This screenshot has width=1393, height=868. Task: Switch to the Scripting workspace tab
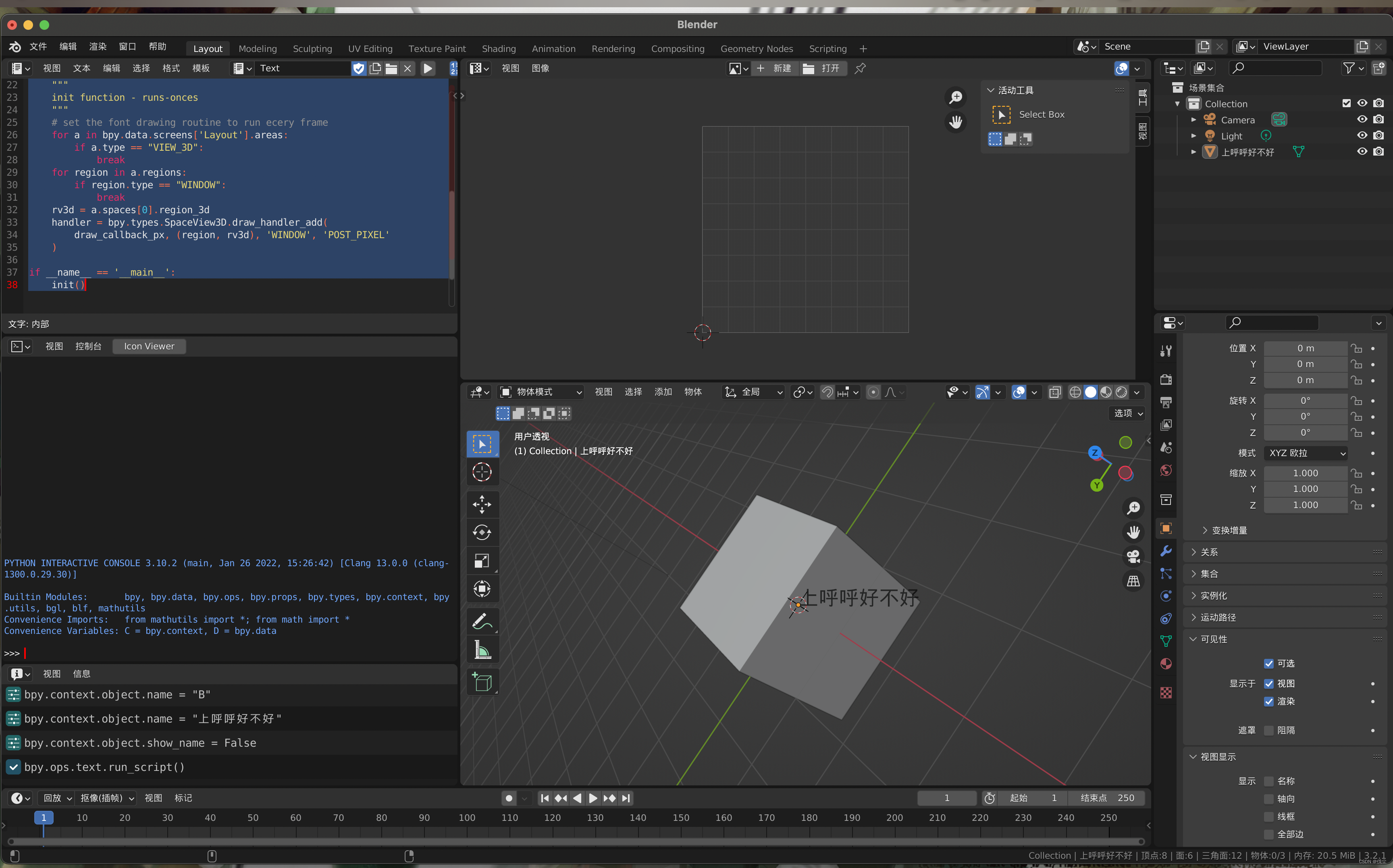pos(827,49)
